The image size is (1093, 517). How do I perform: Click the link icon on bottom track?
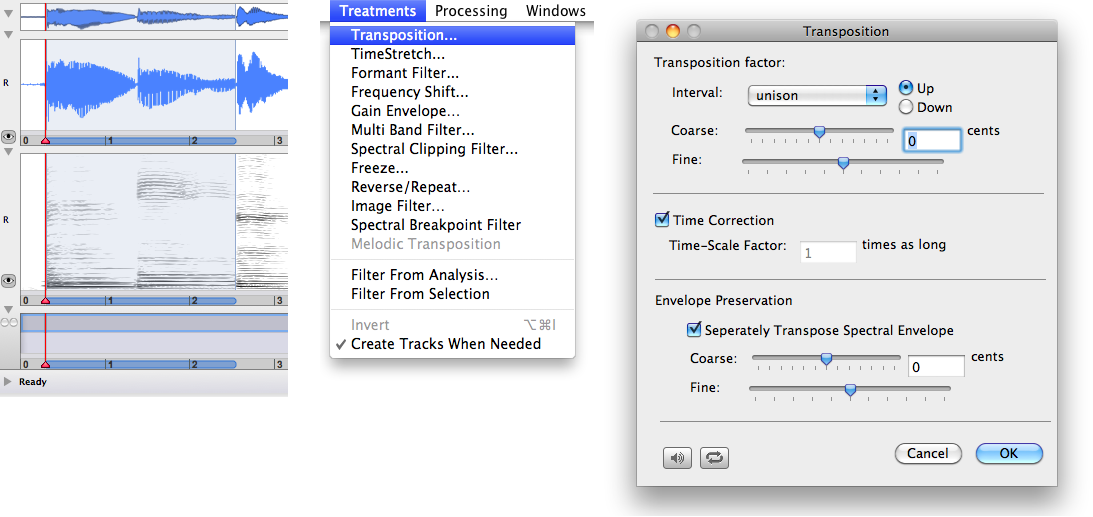[x=9, y=323]
